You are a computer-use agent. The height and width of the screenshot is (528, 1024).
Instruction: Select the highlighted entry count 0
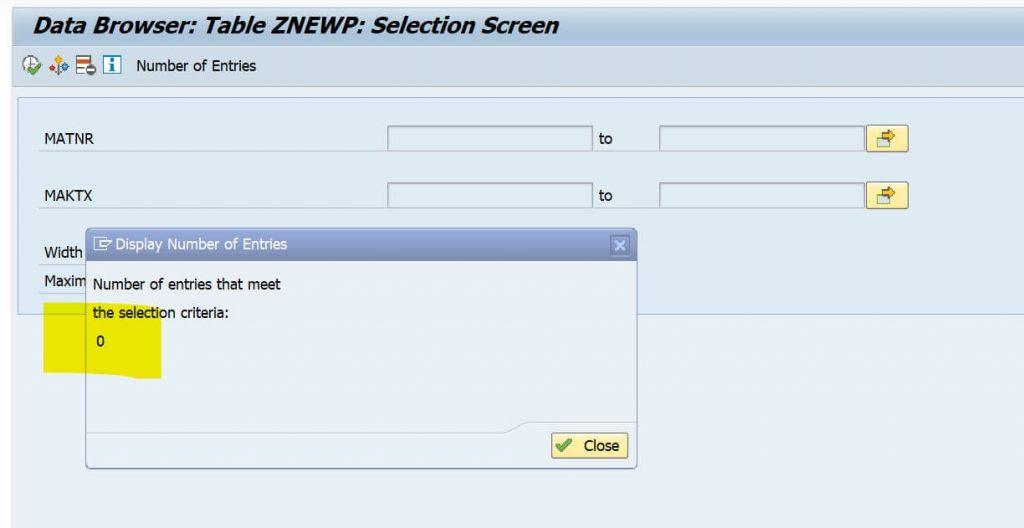tap(100, 341)
